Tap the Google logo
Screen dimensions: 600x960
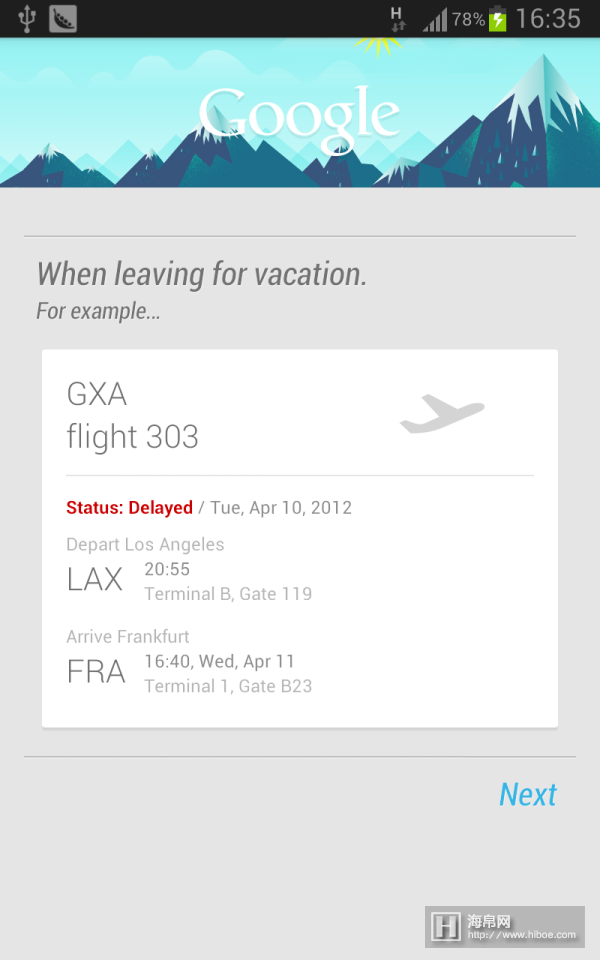coord(299,114)
